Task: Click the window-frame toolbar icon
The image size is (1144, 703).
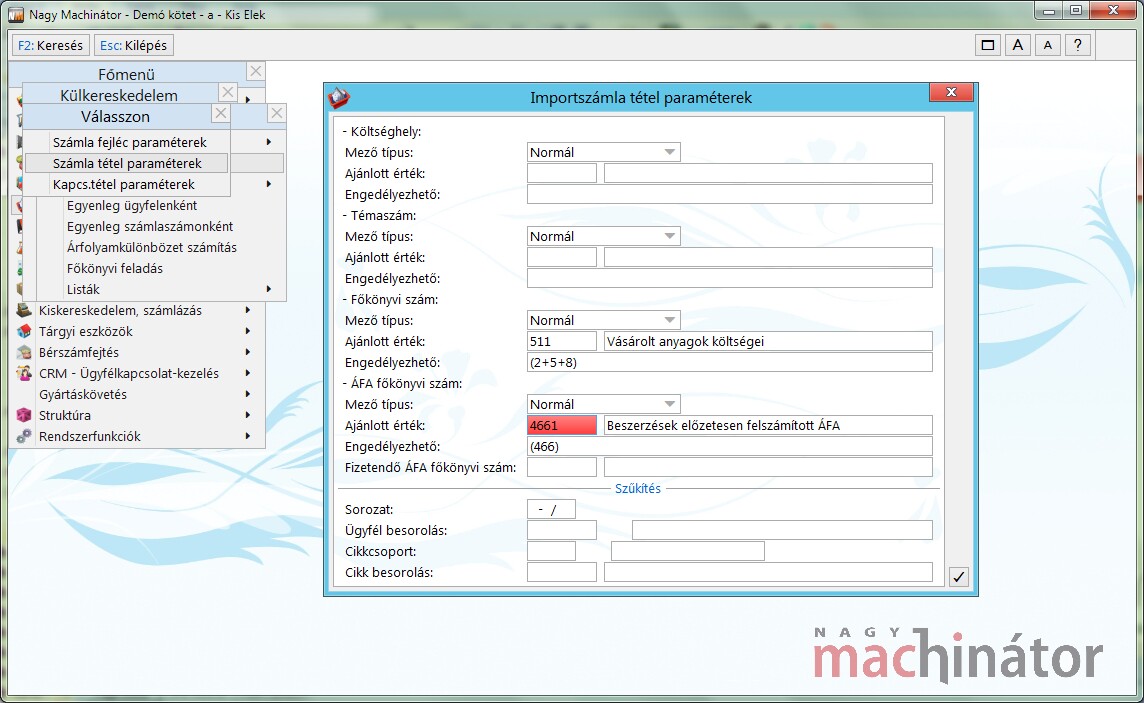Action: [988, 45]
